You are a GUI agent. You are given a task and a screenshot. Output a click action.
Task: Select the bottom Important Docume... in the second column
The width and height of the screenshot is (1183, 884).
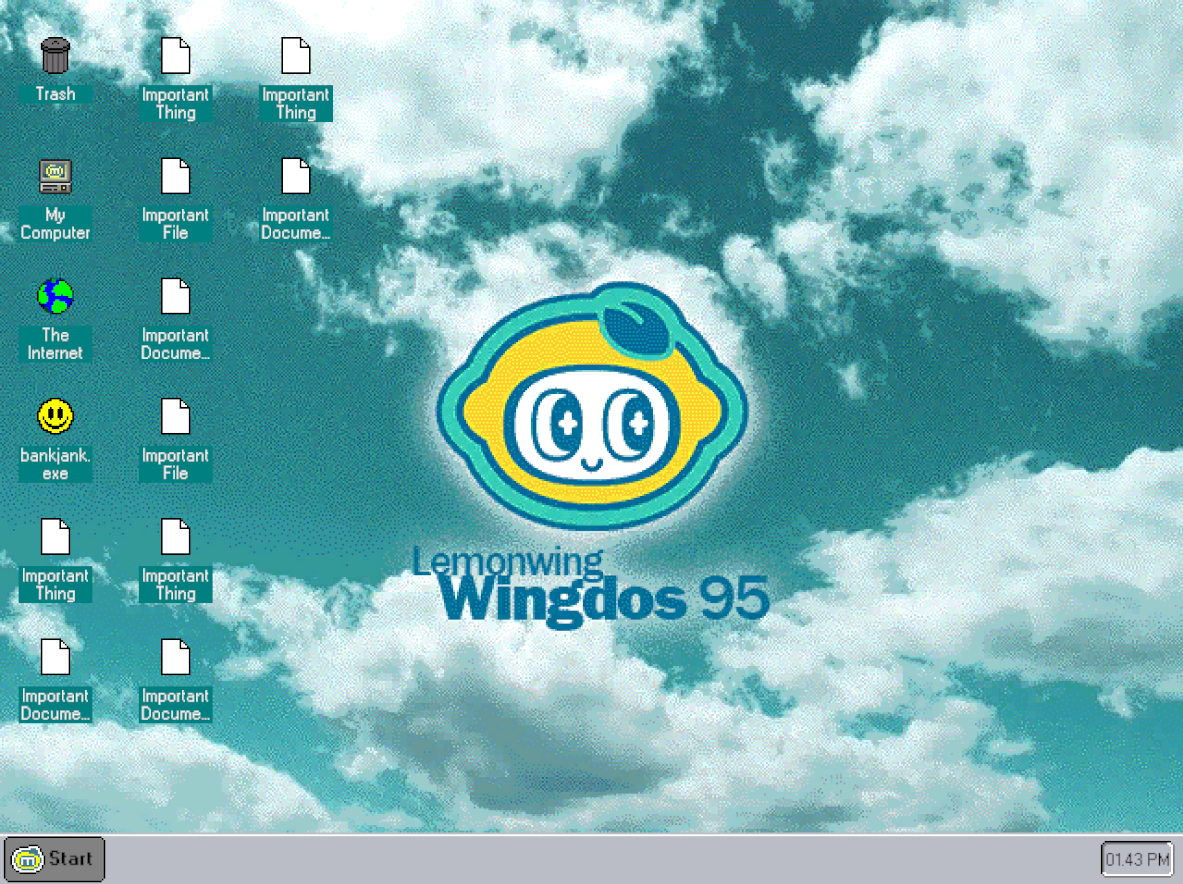pos(175,680)
